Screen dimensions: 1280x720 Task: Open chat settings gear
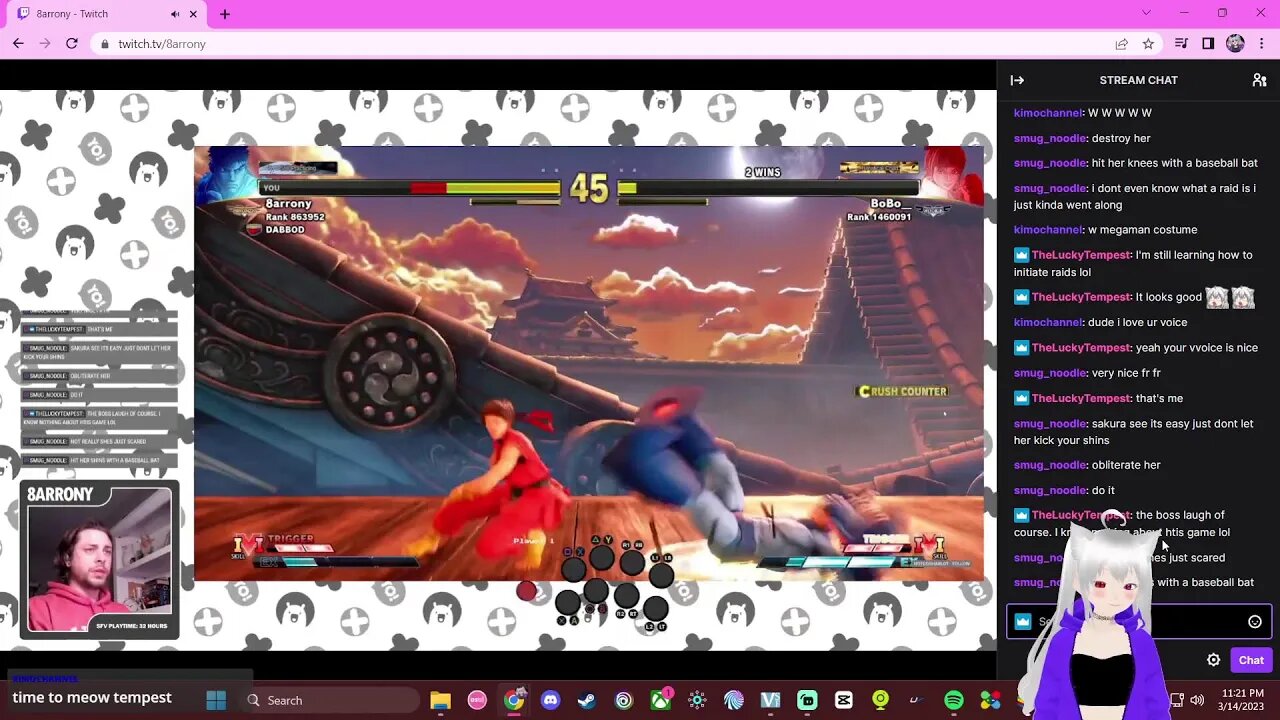(x=1213, y=660)
